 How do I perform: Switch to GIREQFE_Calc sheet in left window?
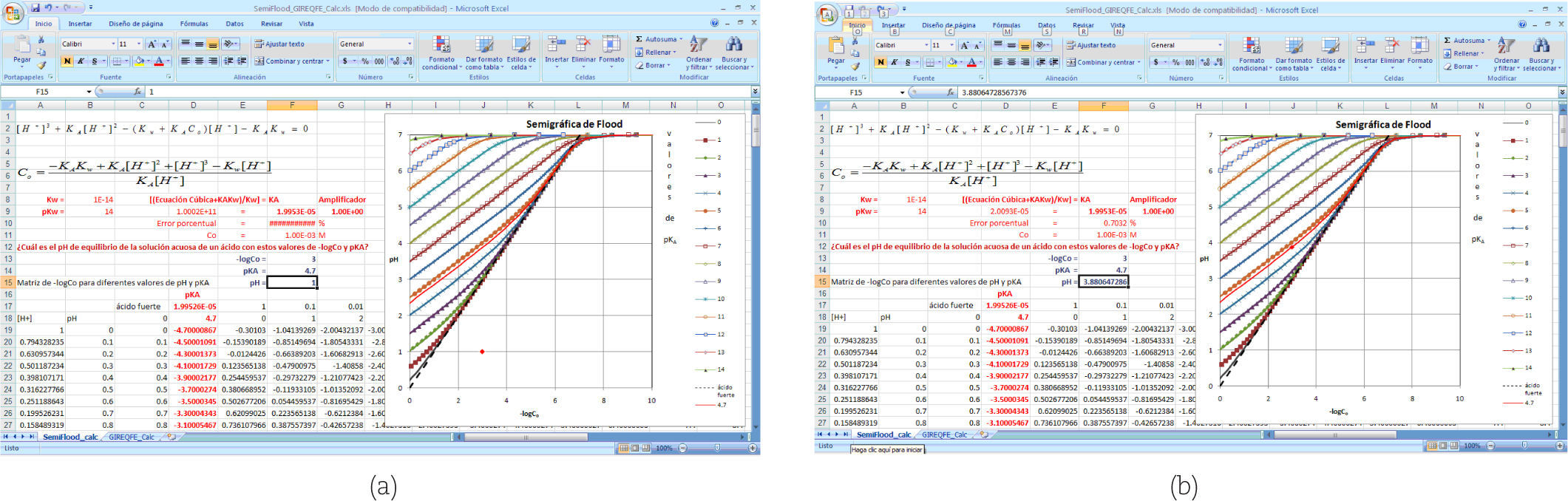tap(132, 437)
